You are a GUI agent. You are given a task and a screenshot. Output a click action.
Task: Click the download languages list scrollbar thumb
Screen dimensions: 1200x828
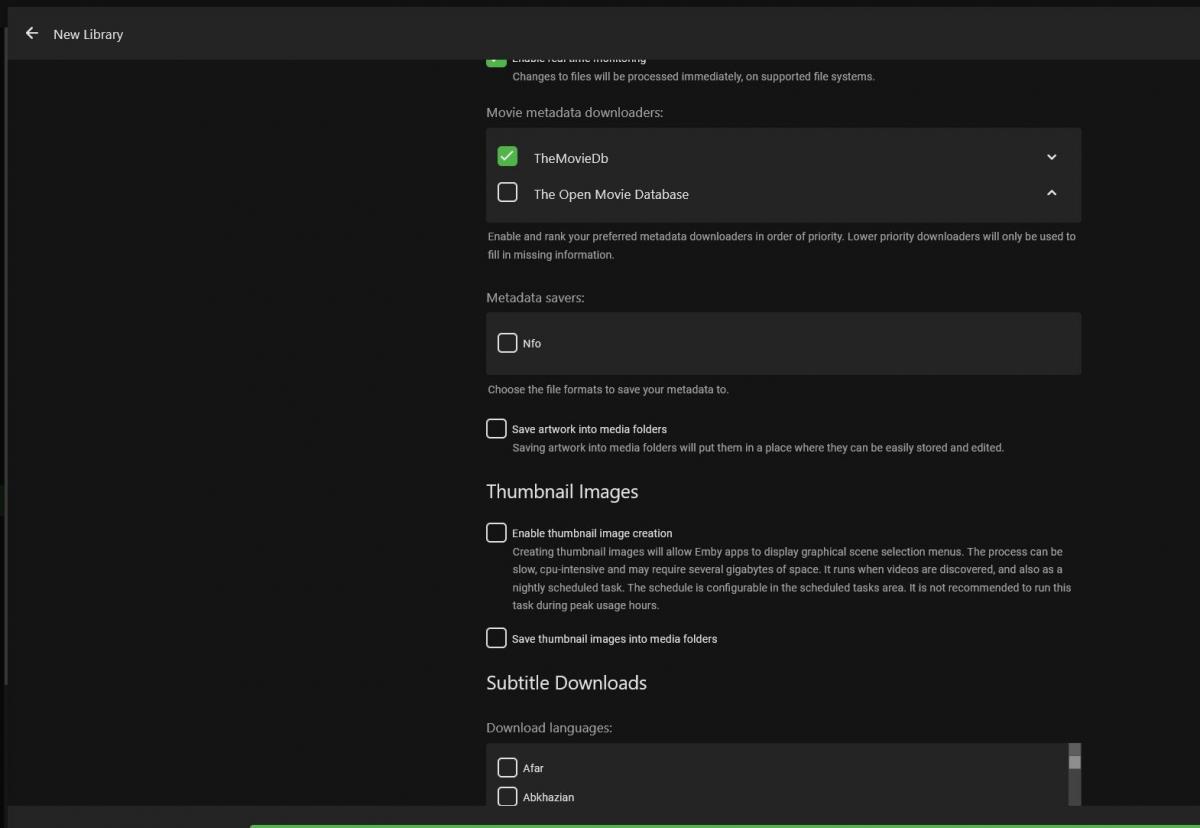(x=1074, y=761)
